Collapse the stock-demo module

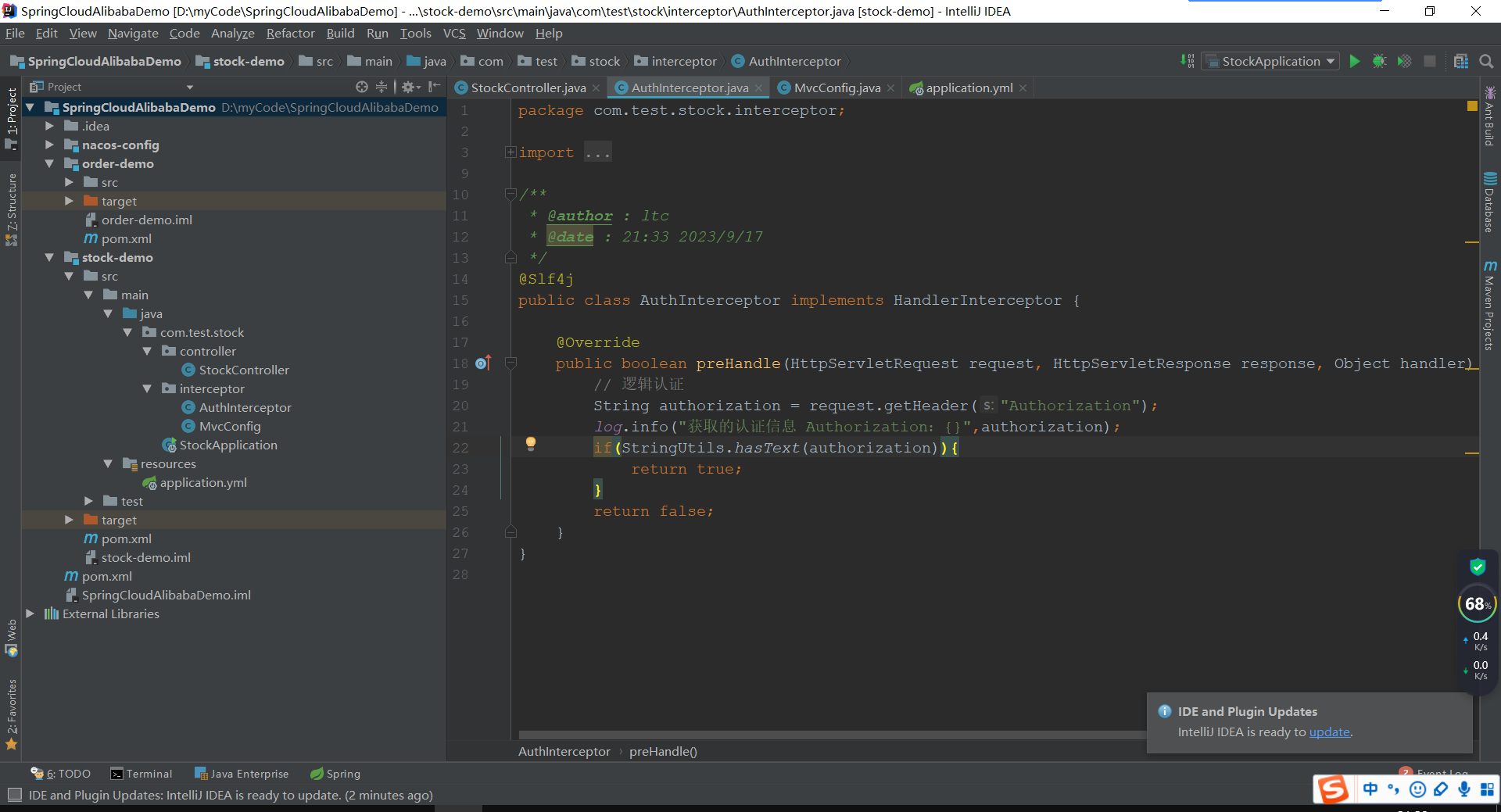point(49,257)
